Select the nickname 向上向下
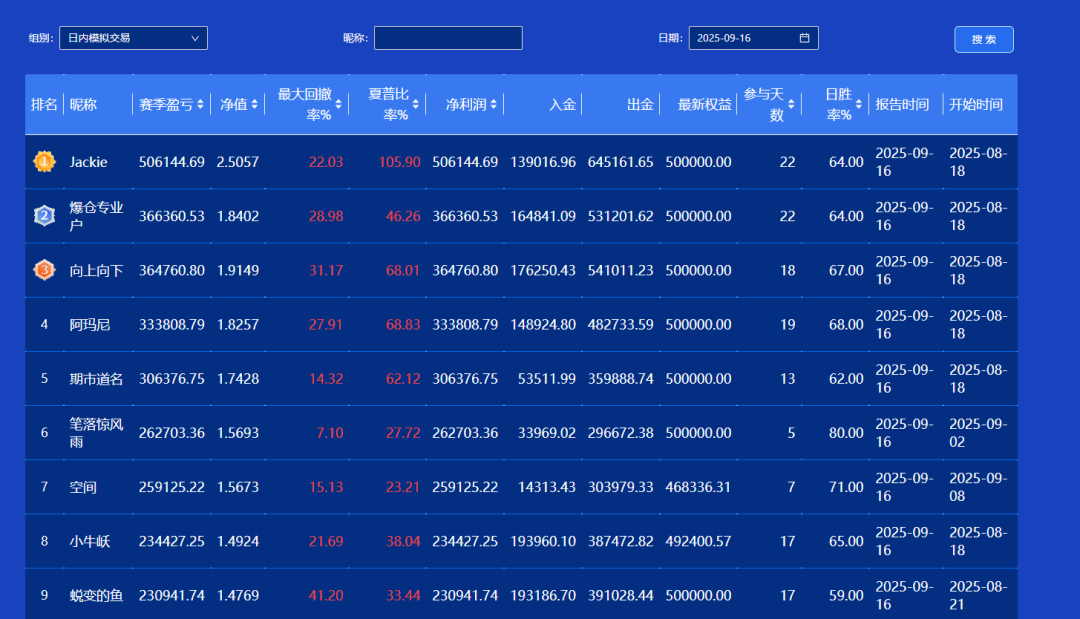The height and width of the screenshot is (619, 1080). pos(96,271)
